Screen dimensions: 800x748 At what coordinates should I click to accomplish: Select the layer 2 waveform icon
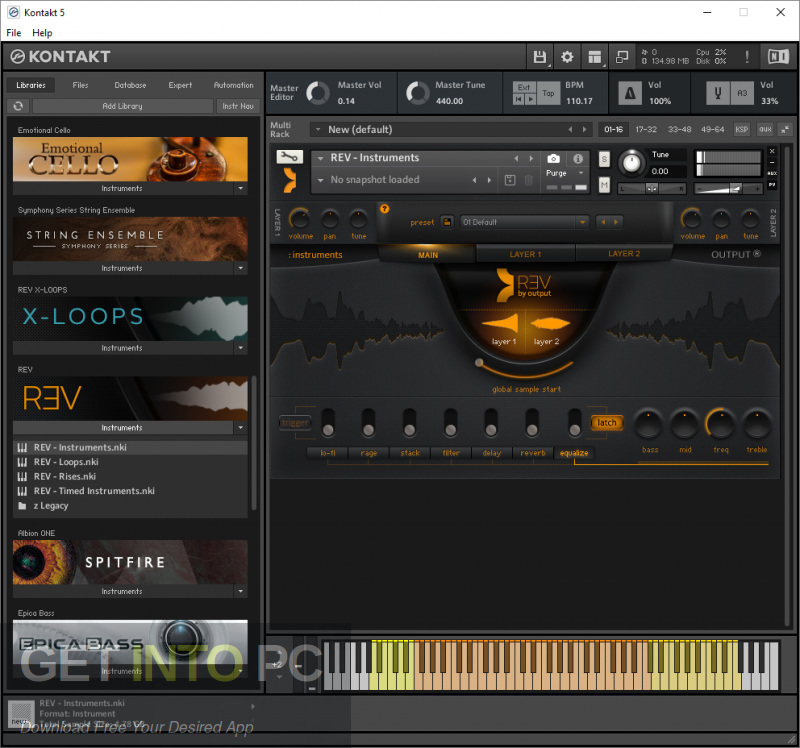[550, 324]
